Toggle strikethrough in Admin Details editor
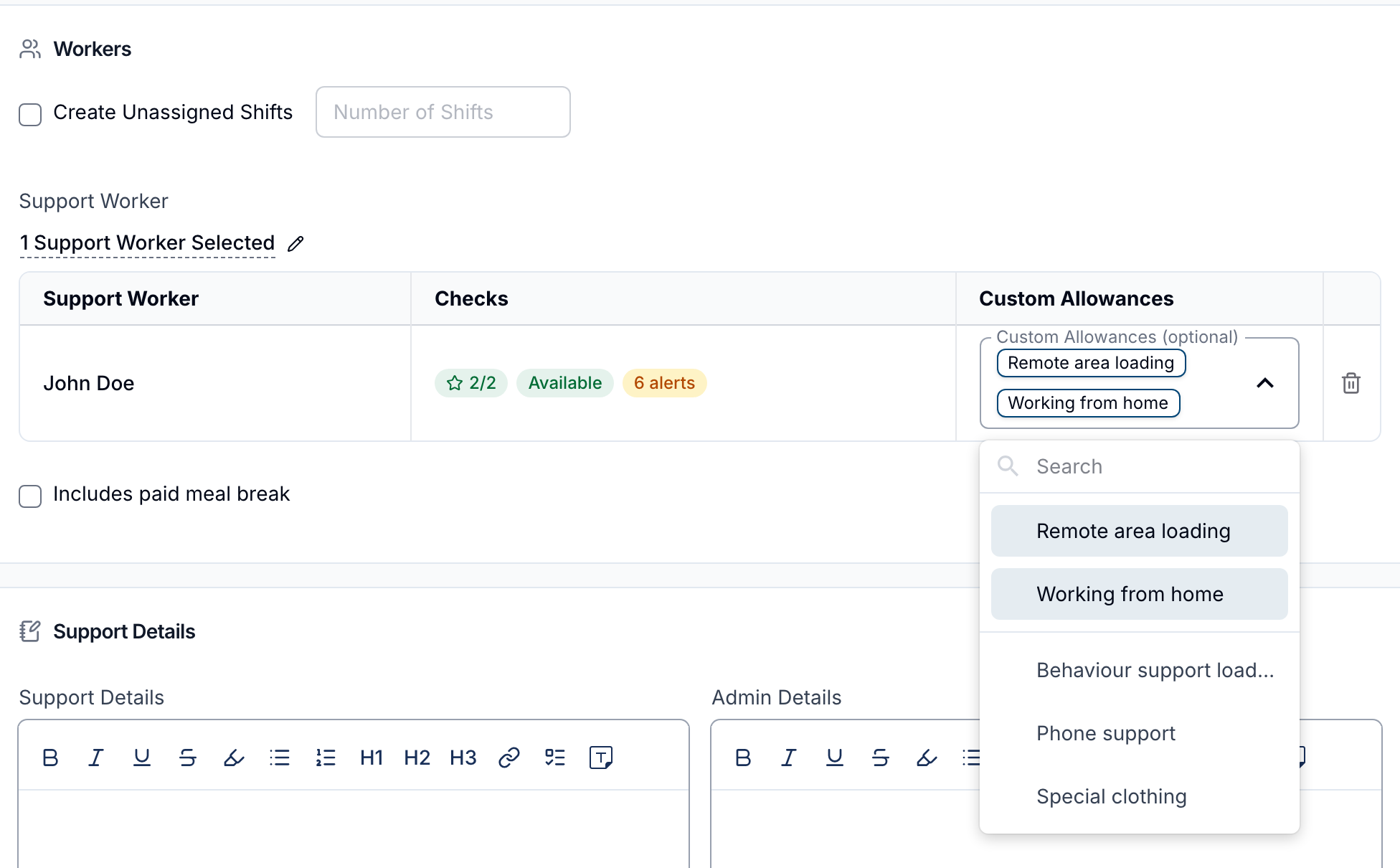1400x868 pixels. click(x=881, y=758)
